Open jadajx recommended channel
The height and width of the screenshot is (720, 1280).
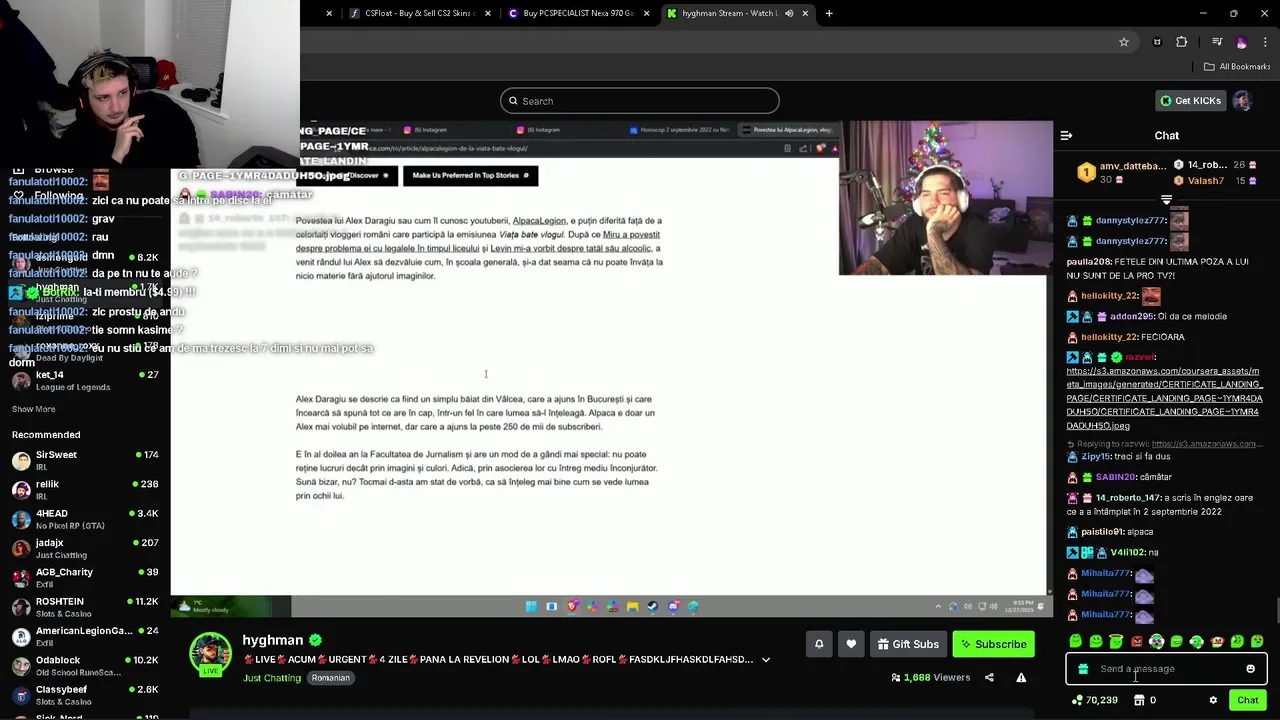[x=85, y=548]
